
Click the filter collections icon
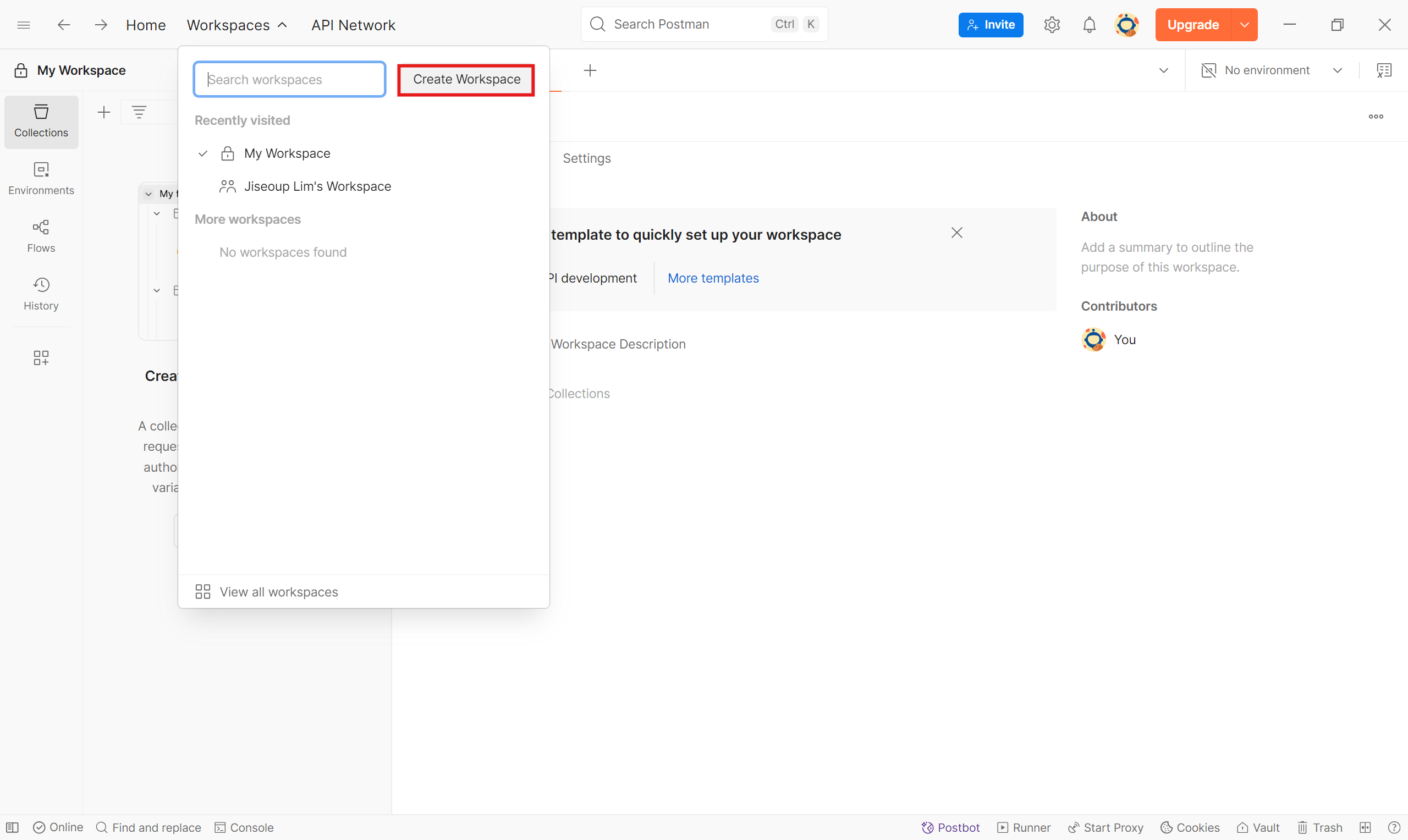[x=139, y=112]
